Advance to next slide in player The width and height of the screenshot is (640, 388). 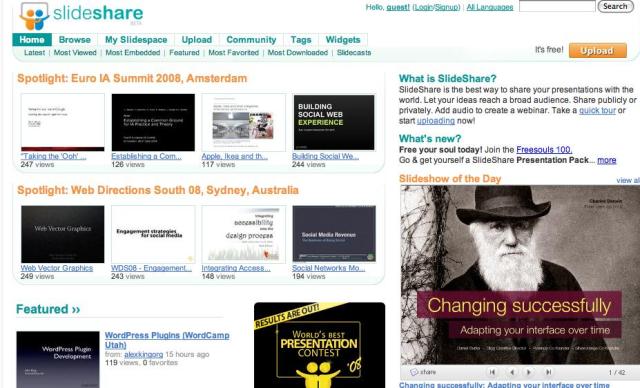tap(529, 372)
